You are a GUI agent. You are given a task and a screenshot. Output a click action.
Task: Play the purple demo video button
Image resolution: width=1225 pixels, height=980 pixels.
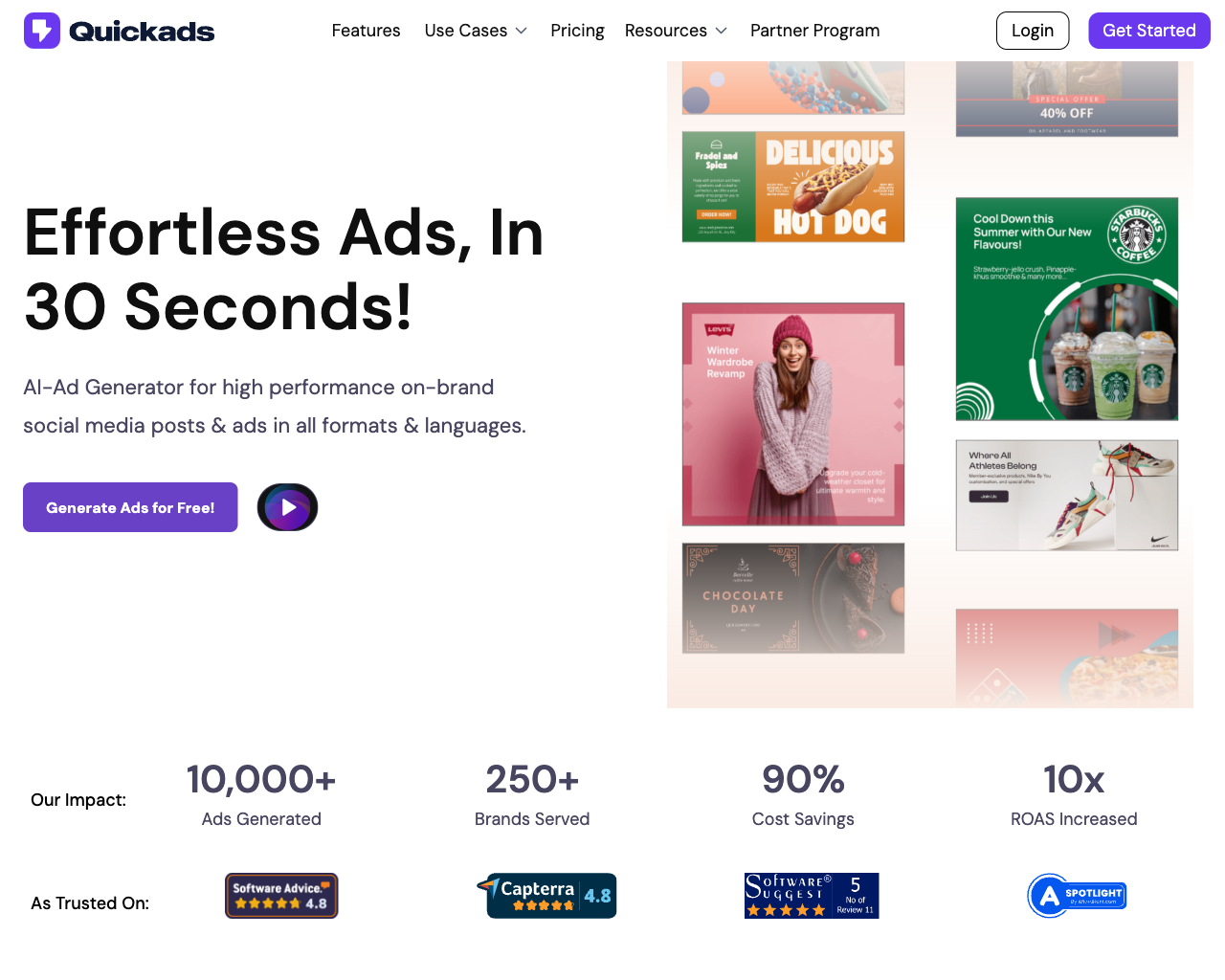coord(287,507)
